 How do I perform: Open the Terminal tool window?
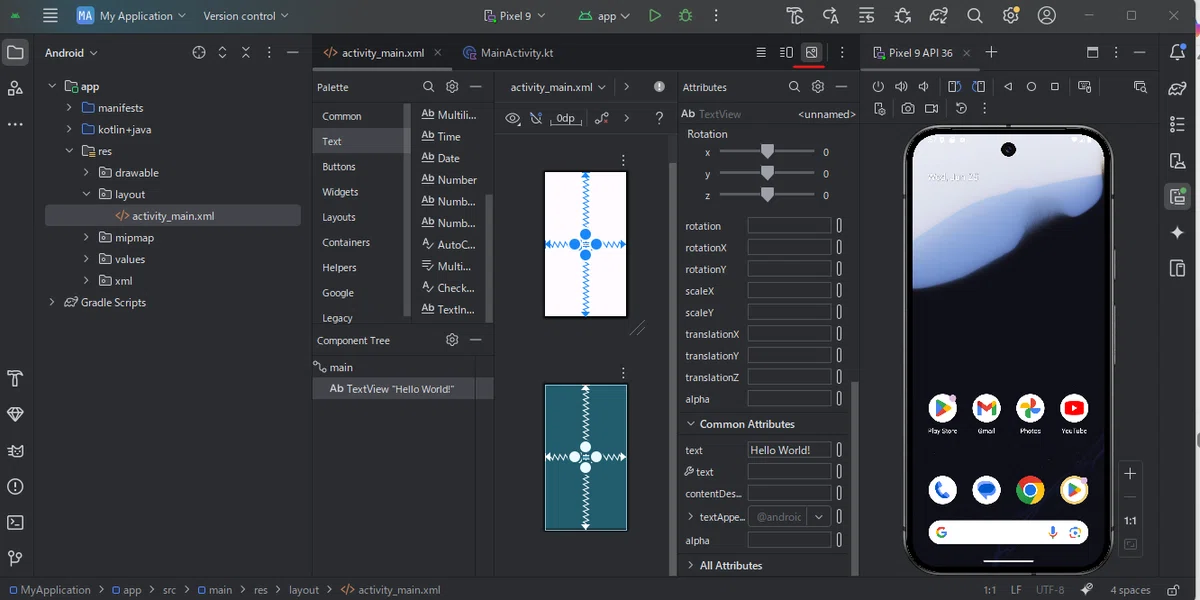pyautogui.click(x=15, y=522)
